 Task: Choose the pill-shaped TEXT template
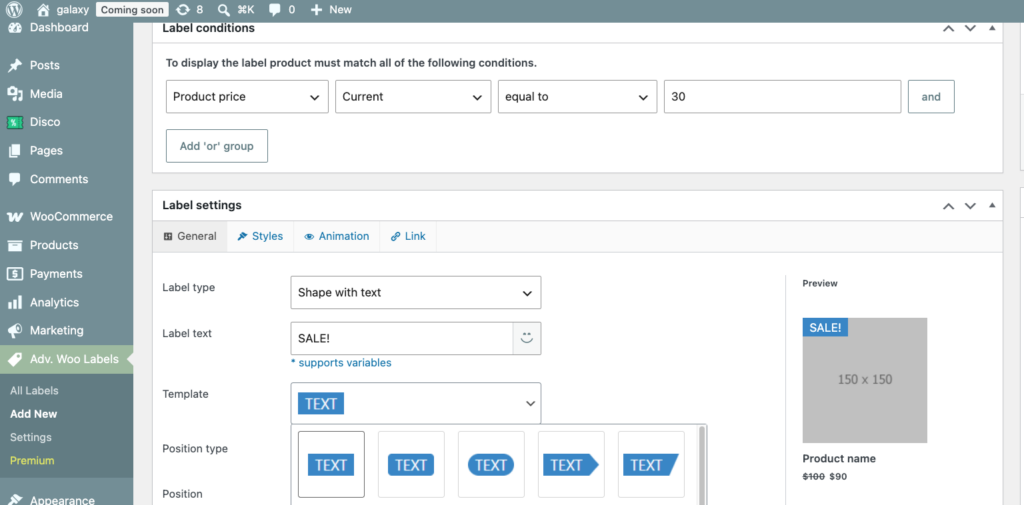[x=491, y=464]
